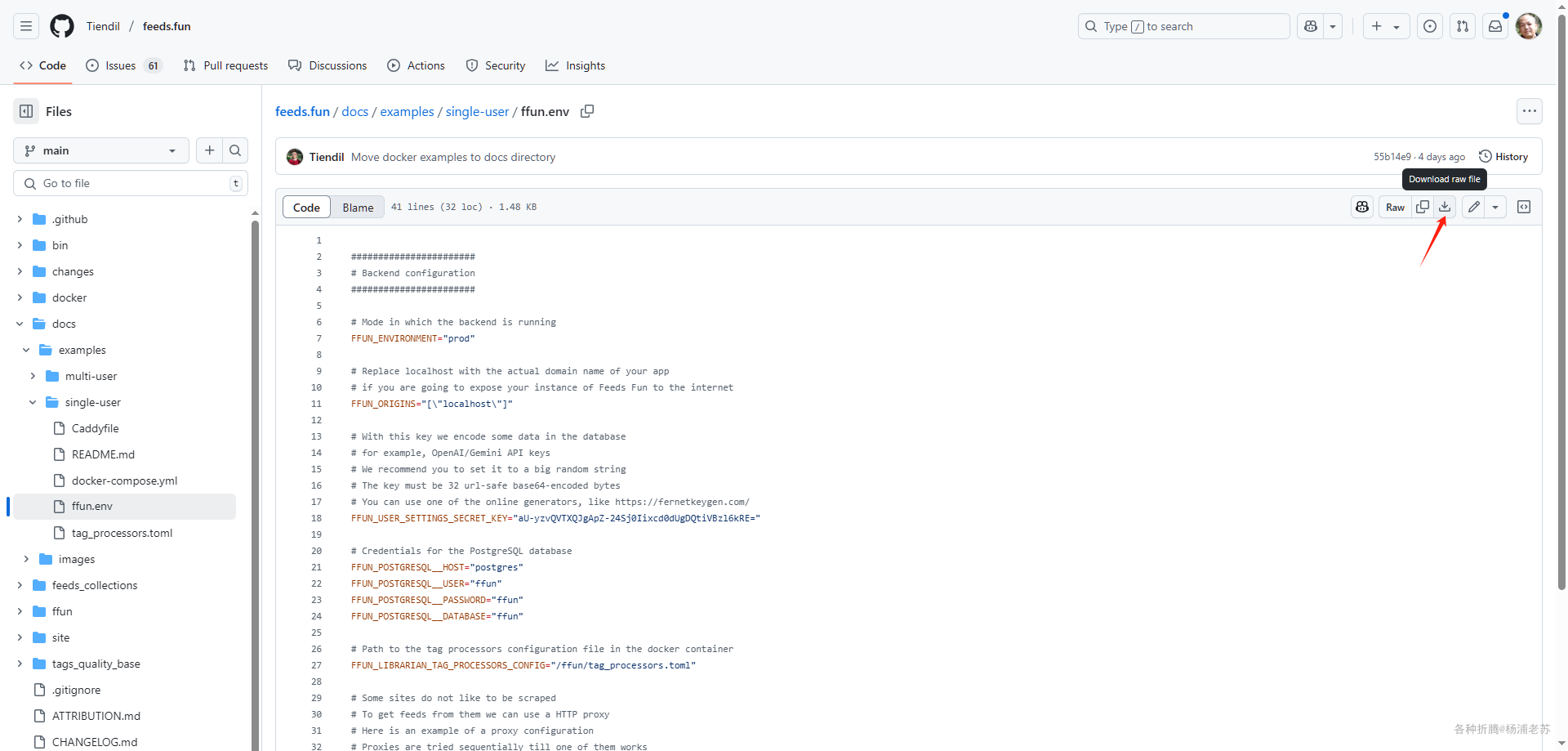Open edit options dropdown arrow

pos(1495,207)
